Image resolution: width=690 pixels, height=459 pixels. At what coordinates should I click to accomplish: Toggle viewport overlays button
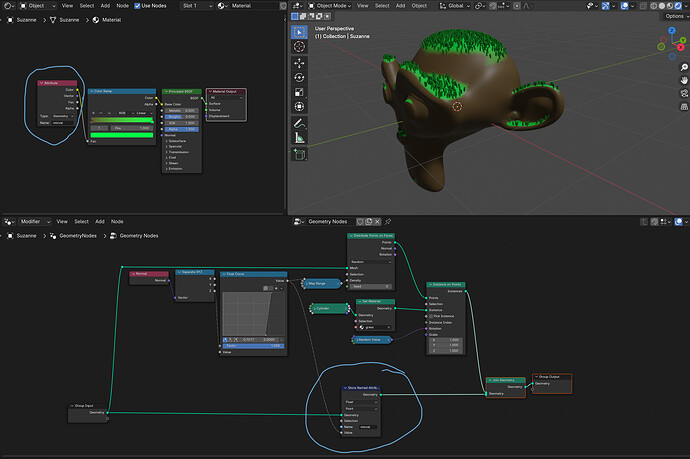pos(624,6)
